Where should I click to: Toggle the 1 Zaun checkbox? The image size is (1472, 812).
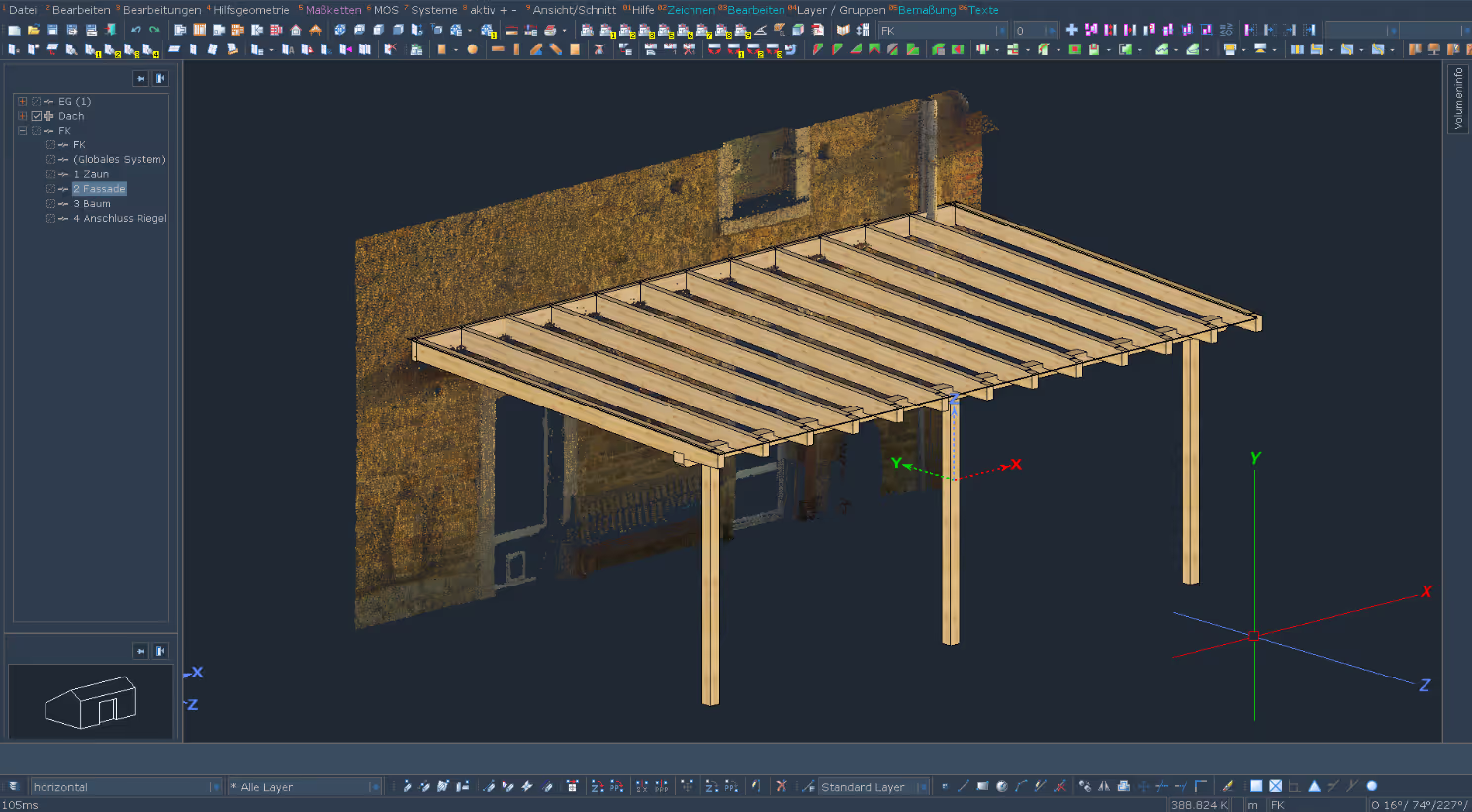click(50, 174)
